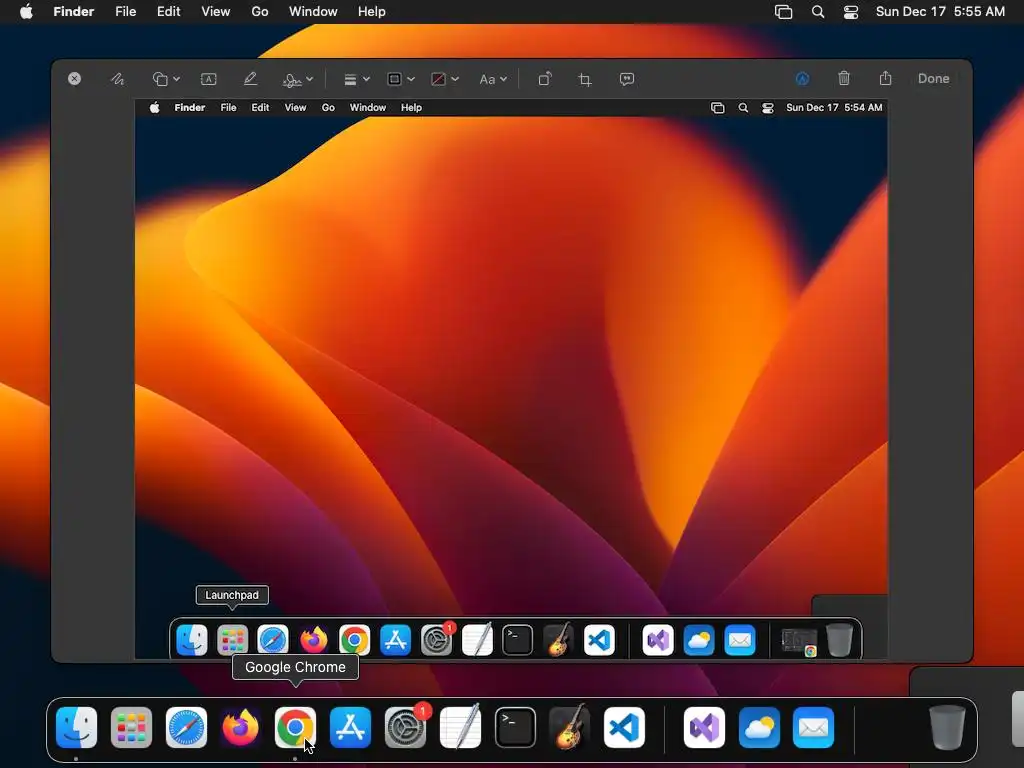Click the "Sun Dec 17 5:55 AM" clock
Image resolution: width=1024 pixels, height=768 pixels.
point(940,12)
